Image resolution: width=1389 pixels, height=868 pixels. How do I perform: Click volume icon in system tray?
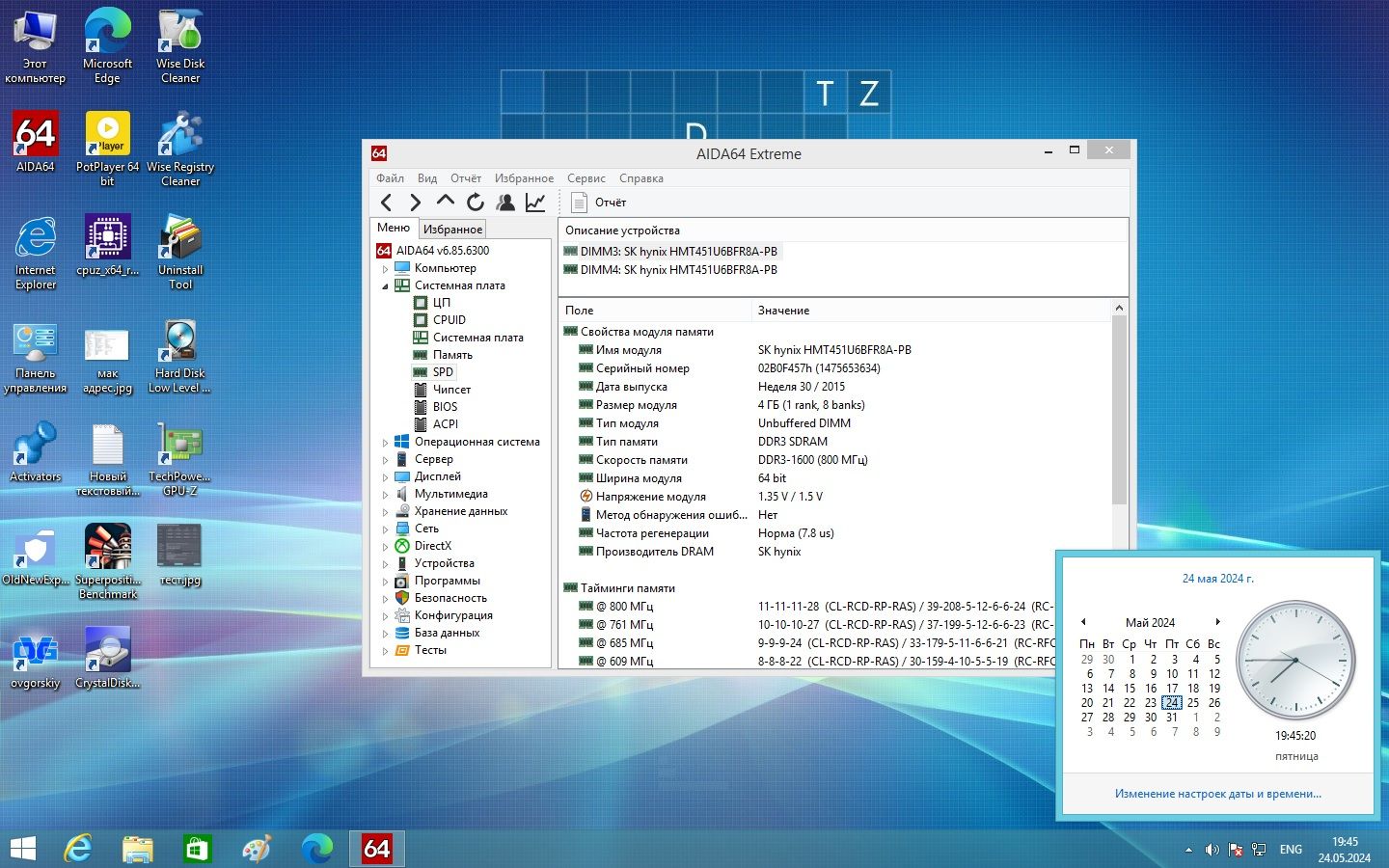(x=1212, y=850)
